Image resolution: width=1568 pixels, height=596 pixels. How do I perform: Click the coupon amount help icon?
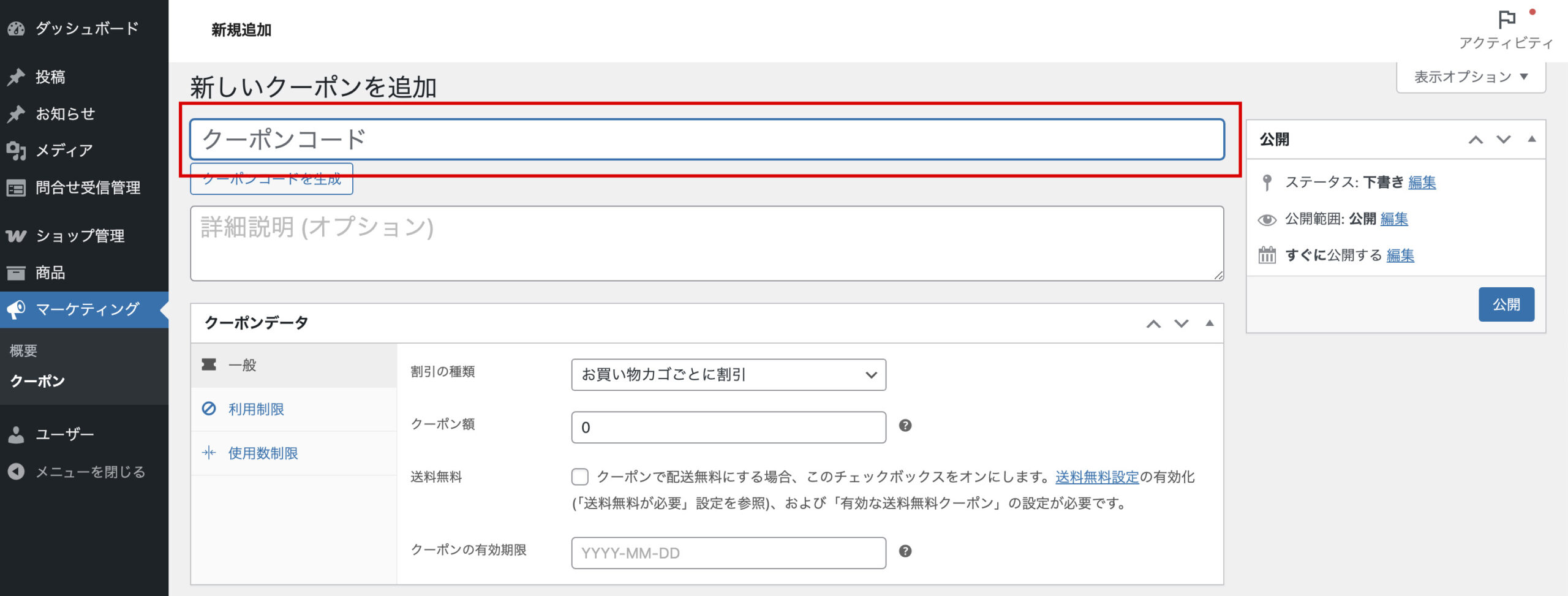[905, 426]
